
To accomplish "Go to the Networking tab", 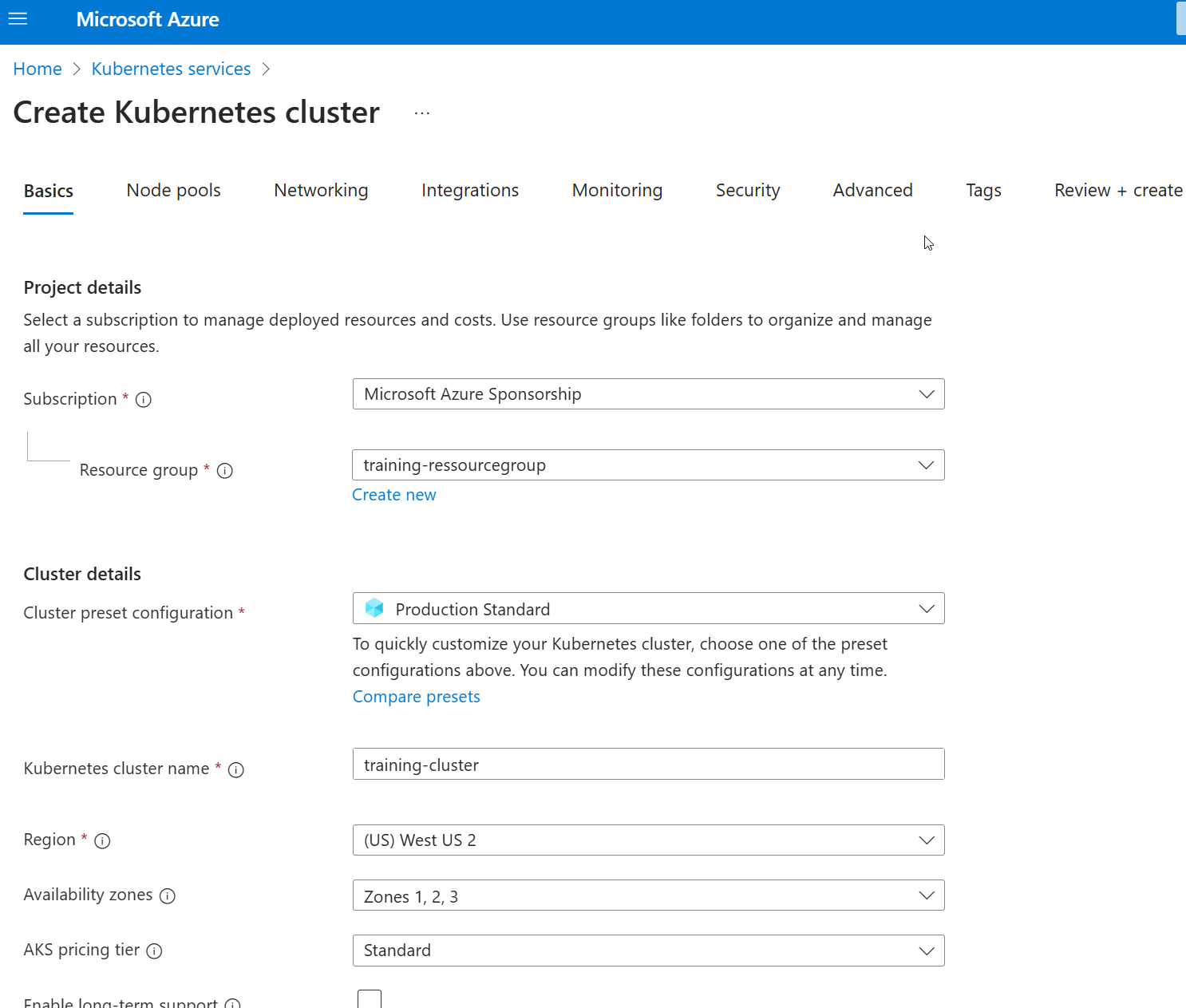I will pos(321,191).
